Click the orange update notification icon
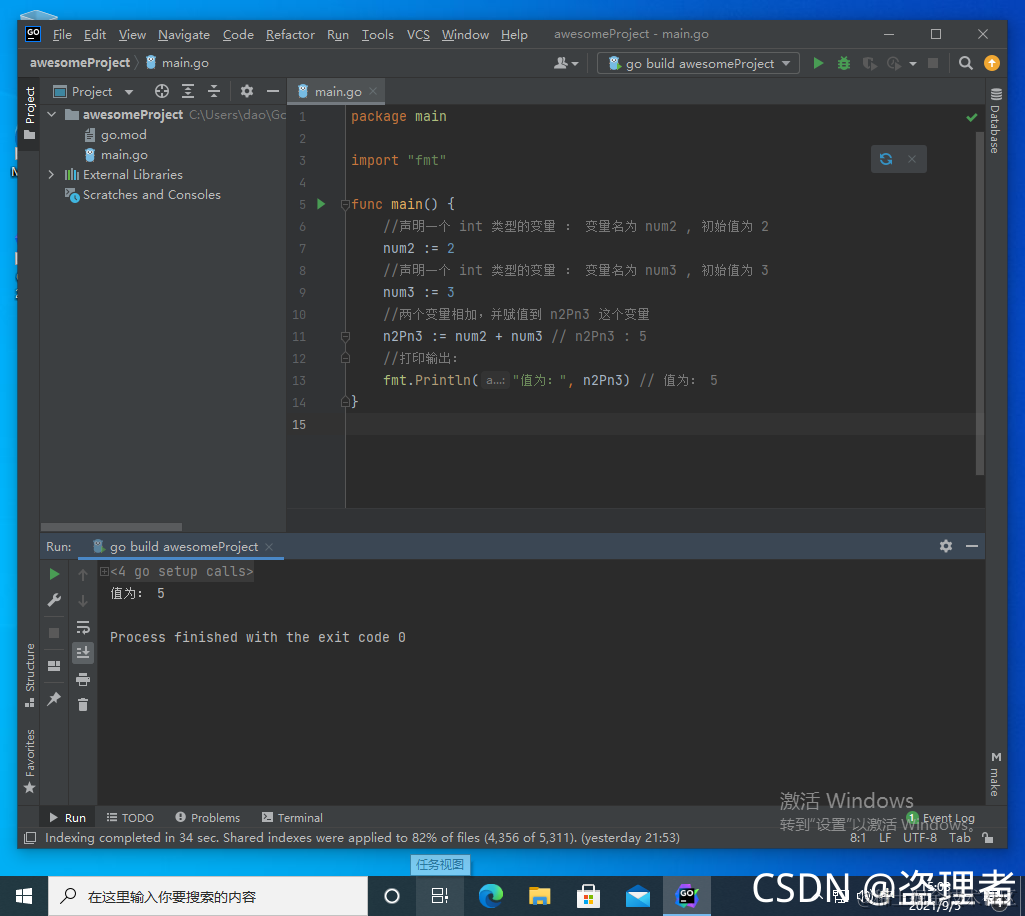The height and width of the screenshot is (916, 1025). click(x=992, y=63)
